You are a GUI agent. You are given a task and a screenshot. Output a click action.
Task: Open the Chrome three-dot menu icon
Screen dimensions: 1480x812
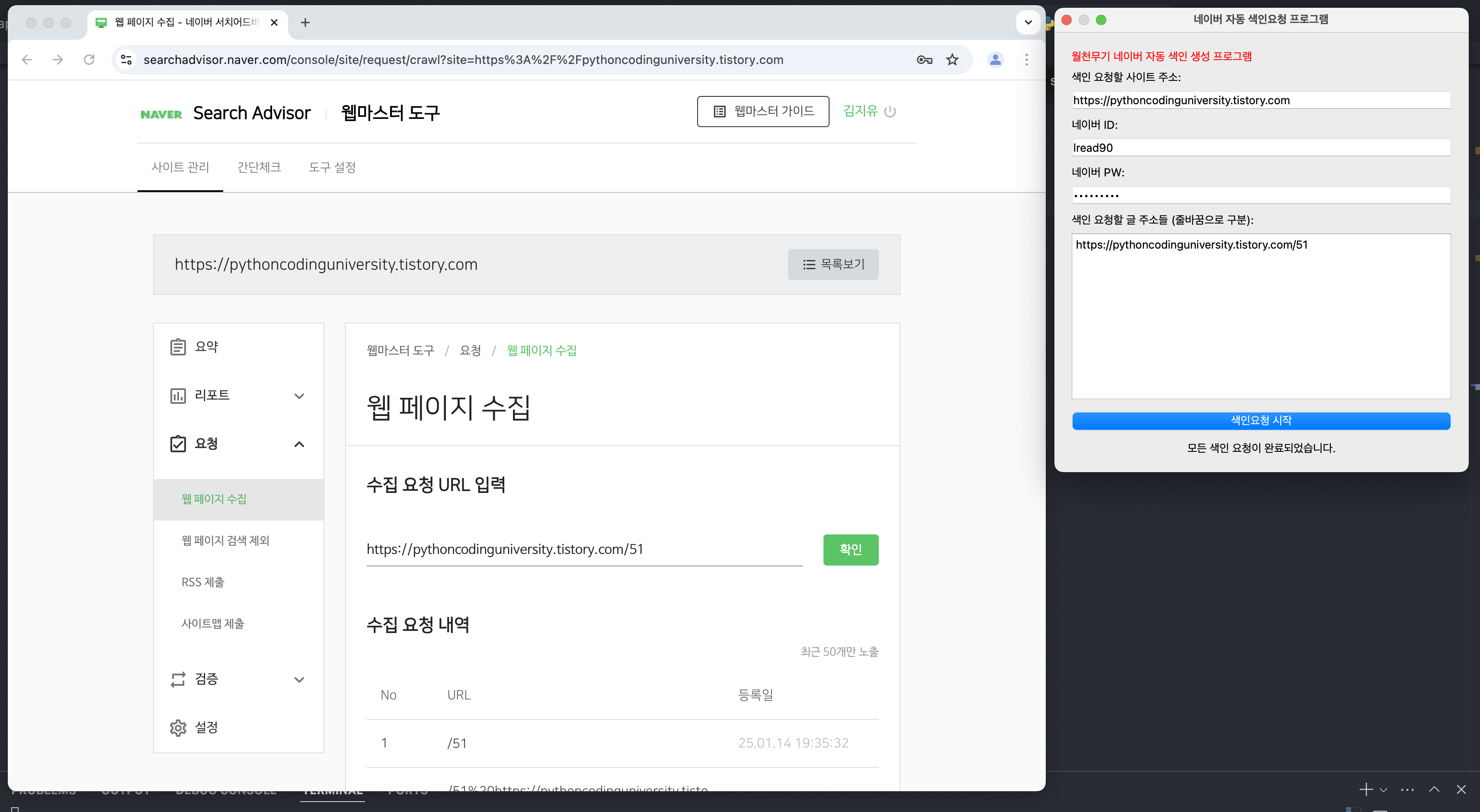pyautogui.click(x=1027, y=60)
